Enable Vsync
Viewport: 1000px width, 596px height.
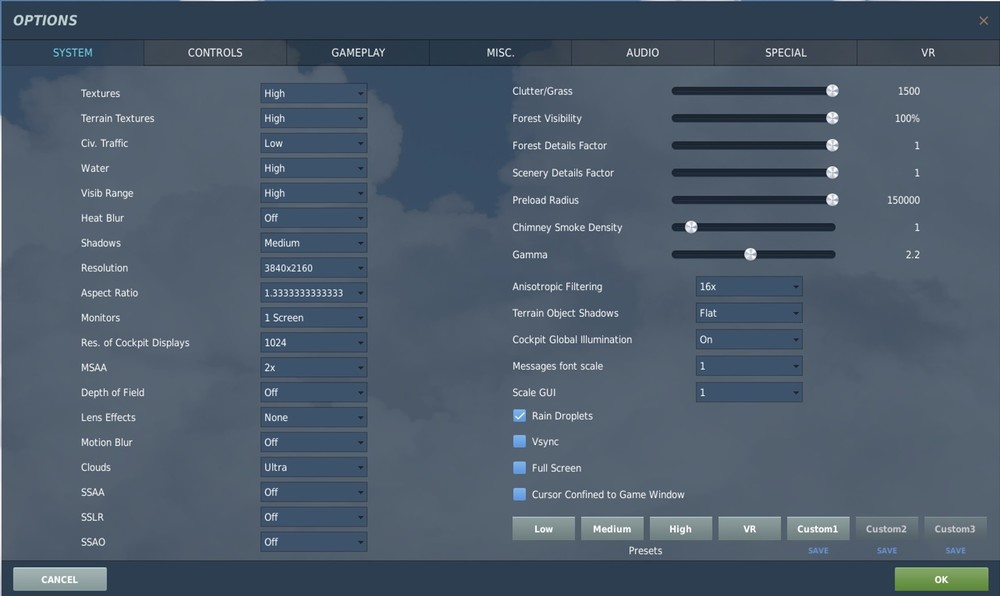tap(519, 441)
